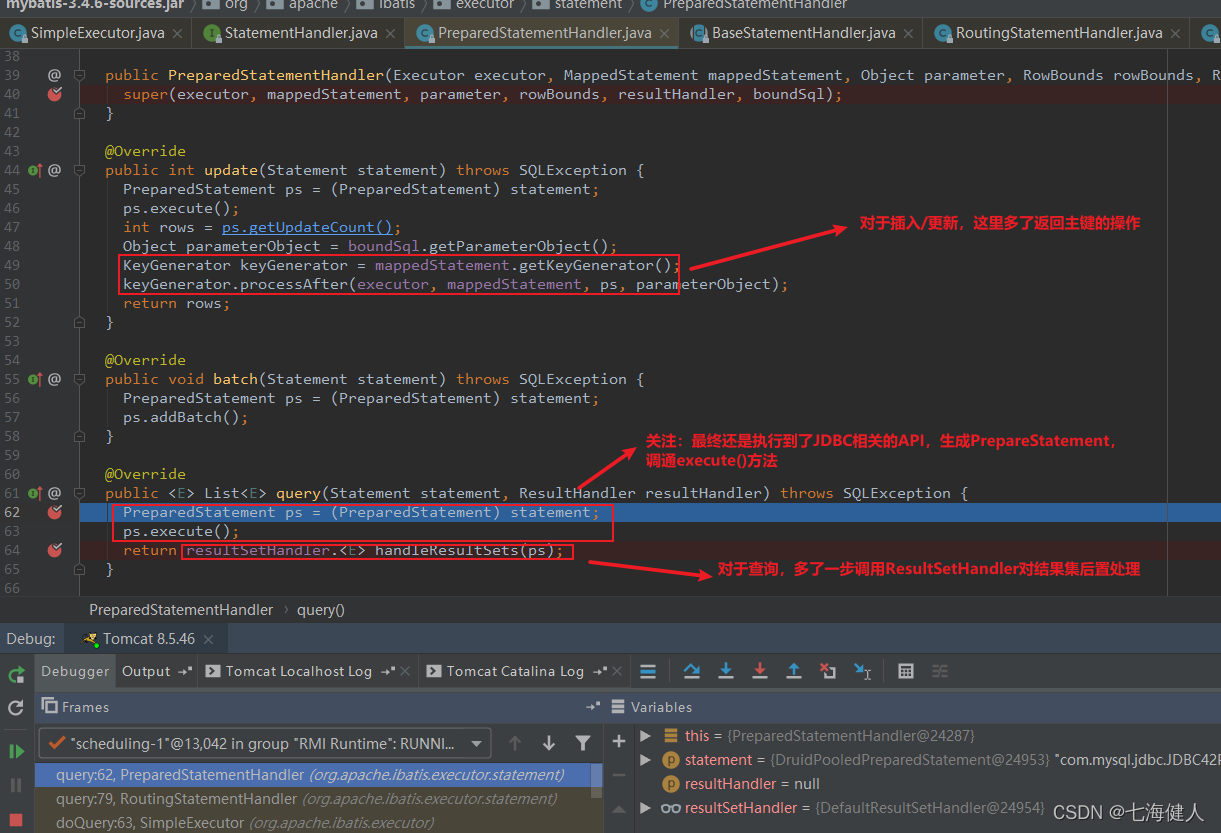Toggle the breakpoint on line 64
Screen dimensions: 1221x833
(55, 550)
